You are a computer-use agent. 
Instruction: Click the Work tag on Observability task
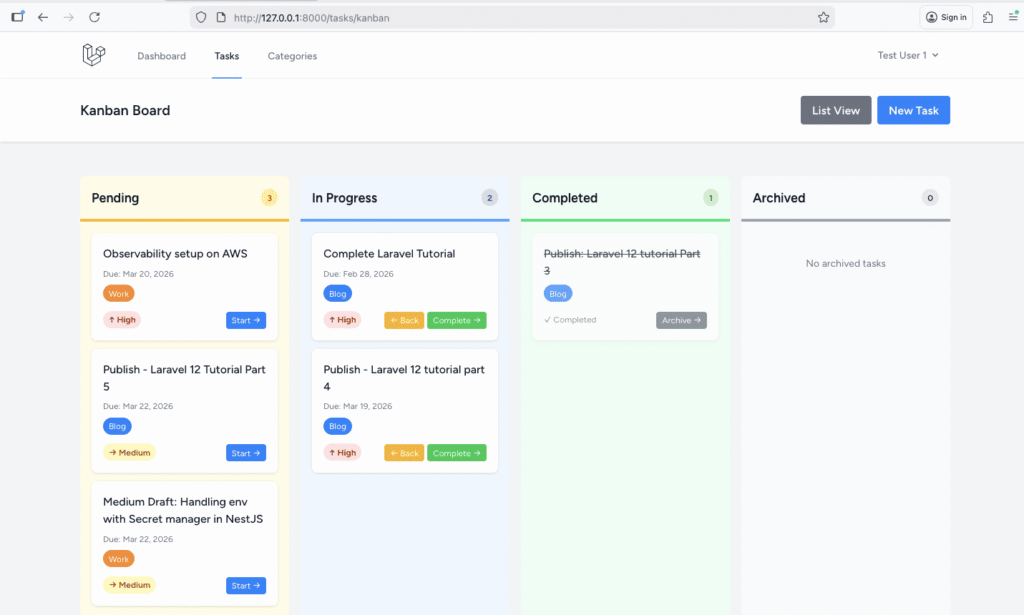118,293
